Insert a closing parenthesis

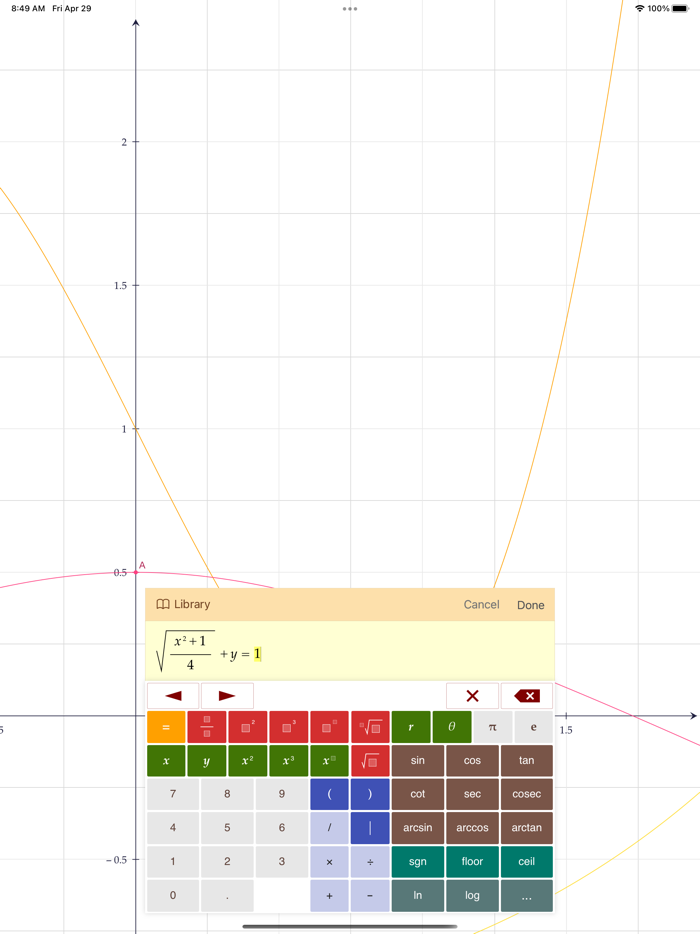click(x=370, y=794)
